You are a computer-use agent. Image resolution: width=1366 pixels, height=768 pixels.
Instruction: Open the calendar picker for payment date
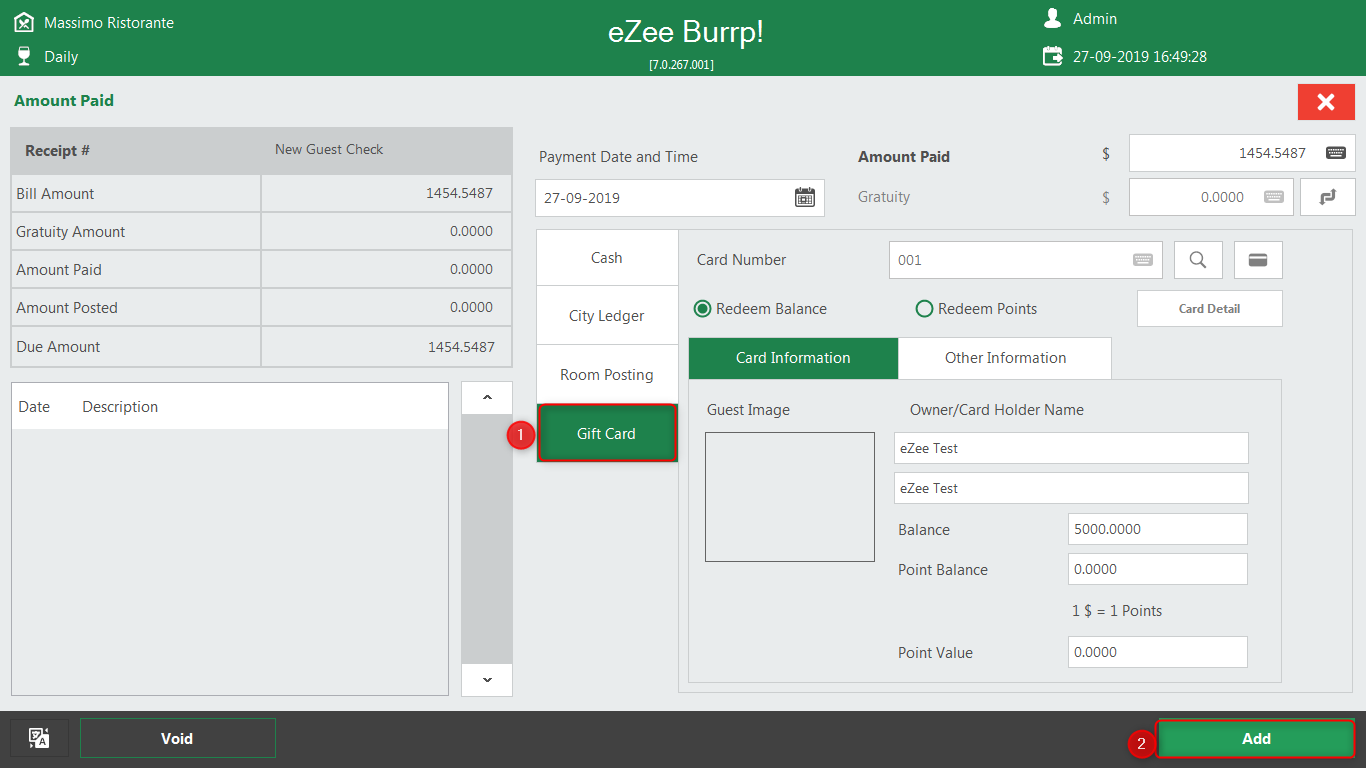(x=804, y=197)
